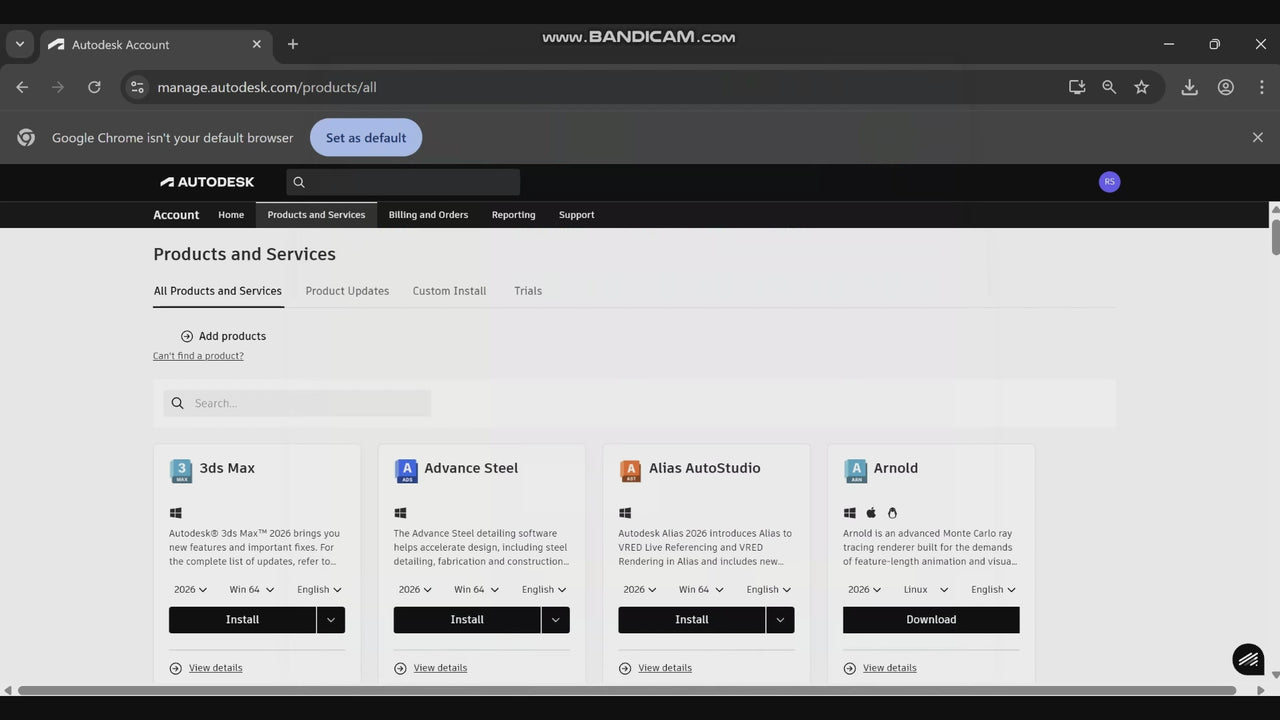The width and height of the screenshot is (1280, 720).
Task: Click Can't find a product link
Action: (x=198, y=356)
